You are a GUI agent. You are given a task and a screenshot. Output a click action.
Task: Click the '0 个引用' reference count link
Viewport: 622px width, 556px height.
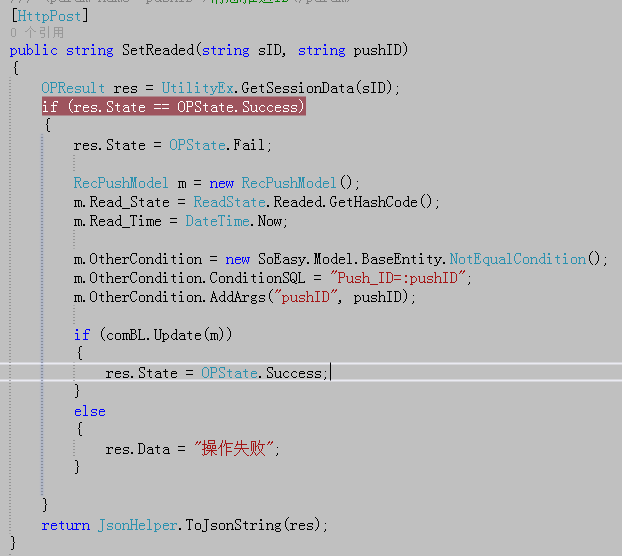[x=37, y=33]
